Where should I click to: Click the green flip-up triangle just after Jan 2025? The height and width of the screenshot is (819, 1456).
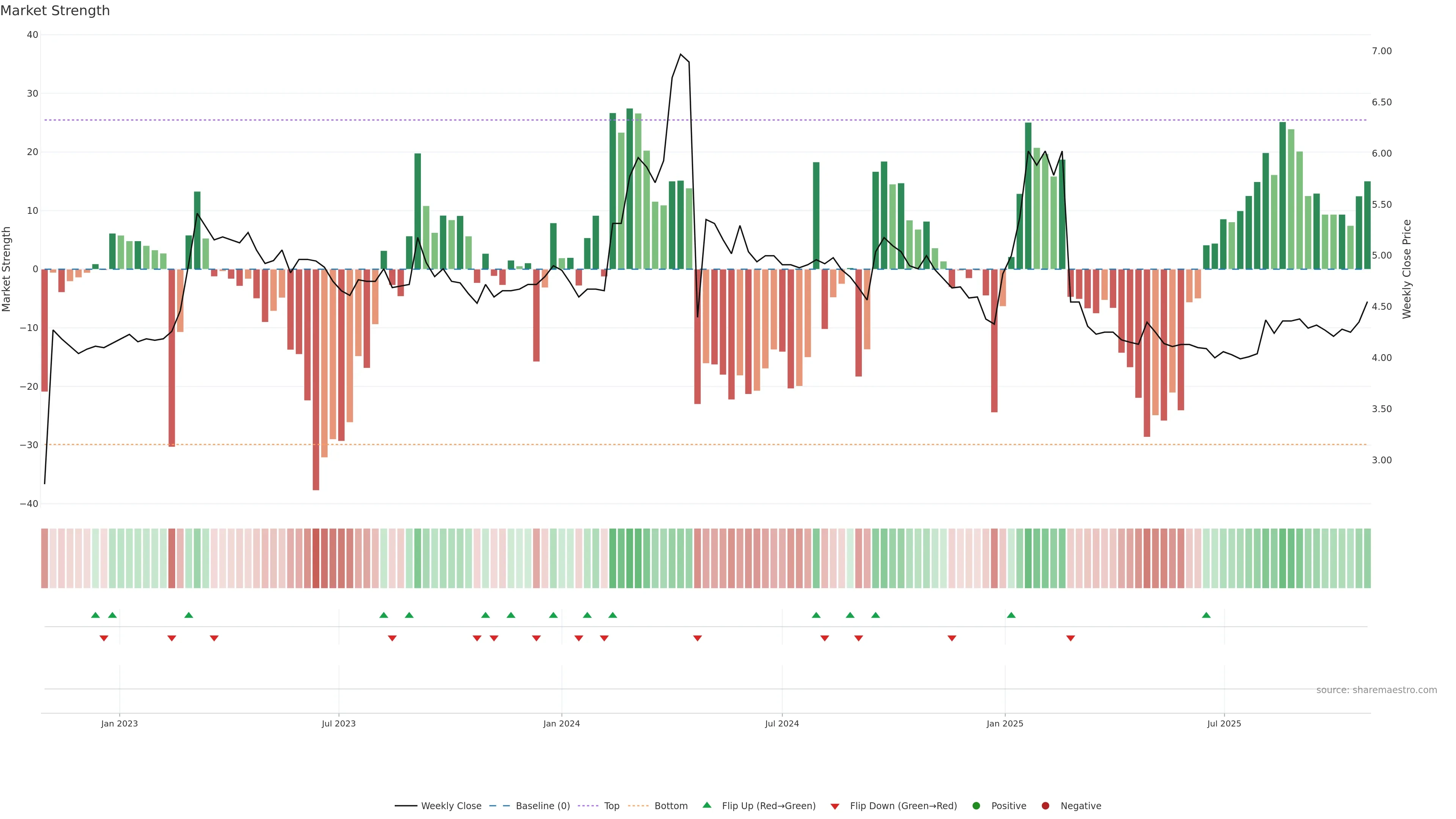(1011, 615)
